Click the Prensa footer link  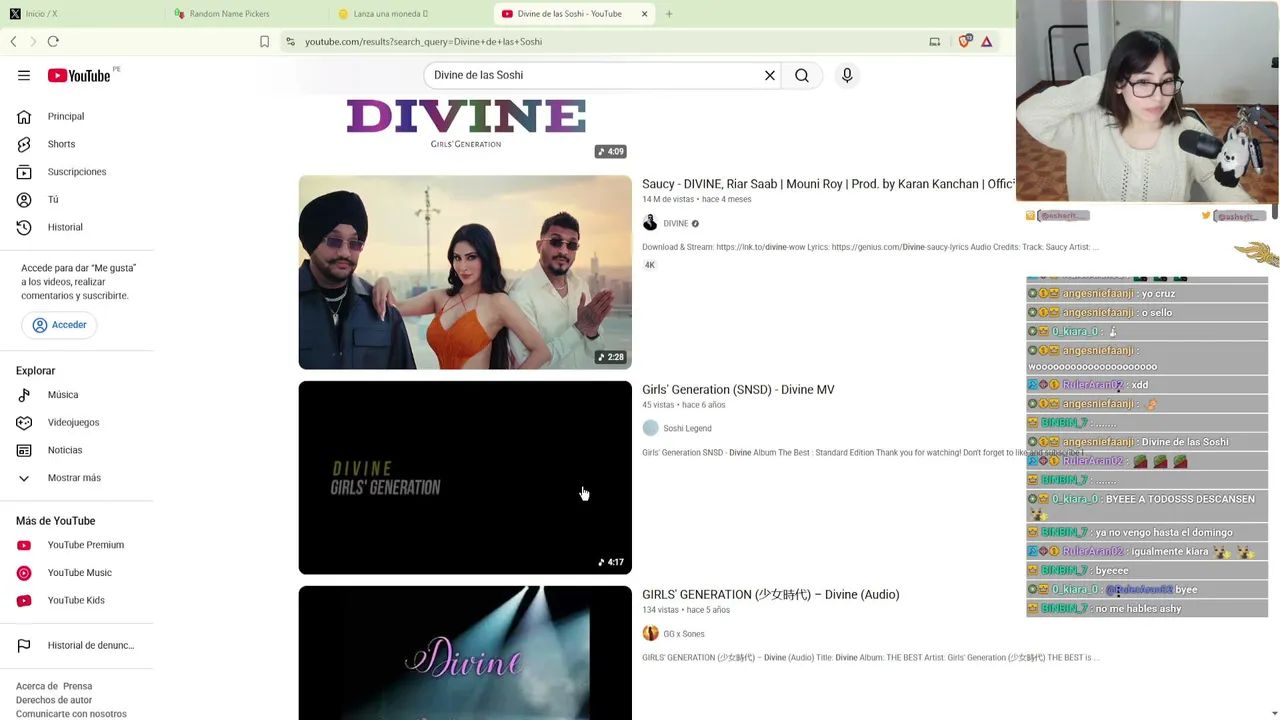point(77,686)
